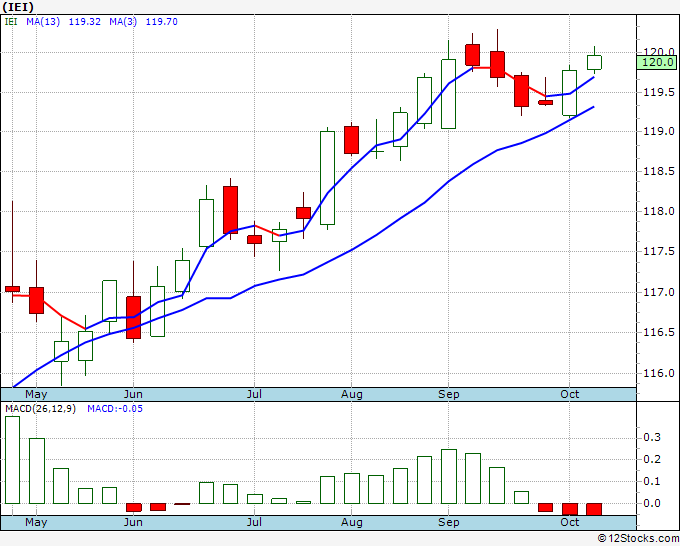The width and height of the screenshot is (680, 546).
Task: Click the 0.3 MACD axis label
Action: coord(652,437)
